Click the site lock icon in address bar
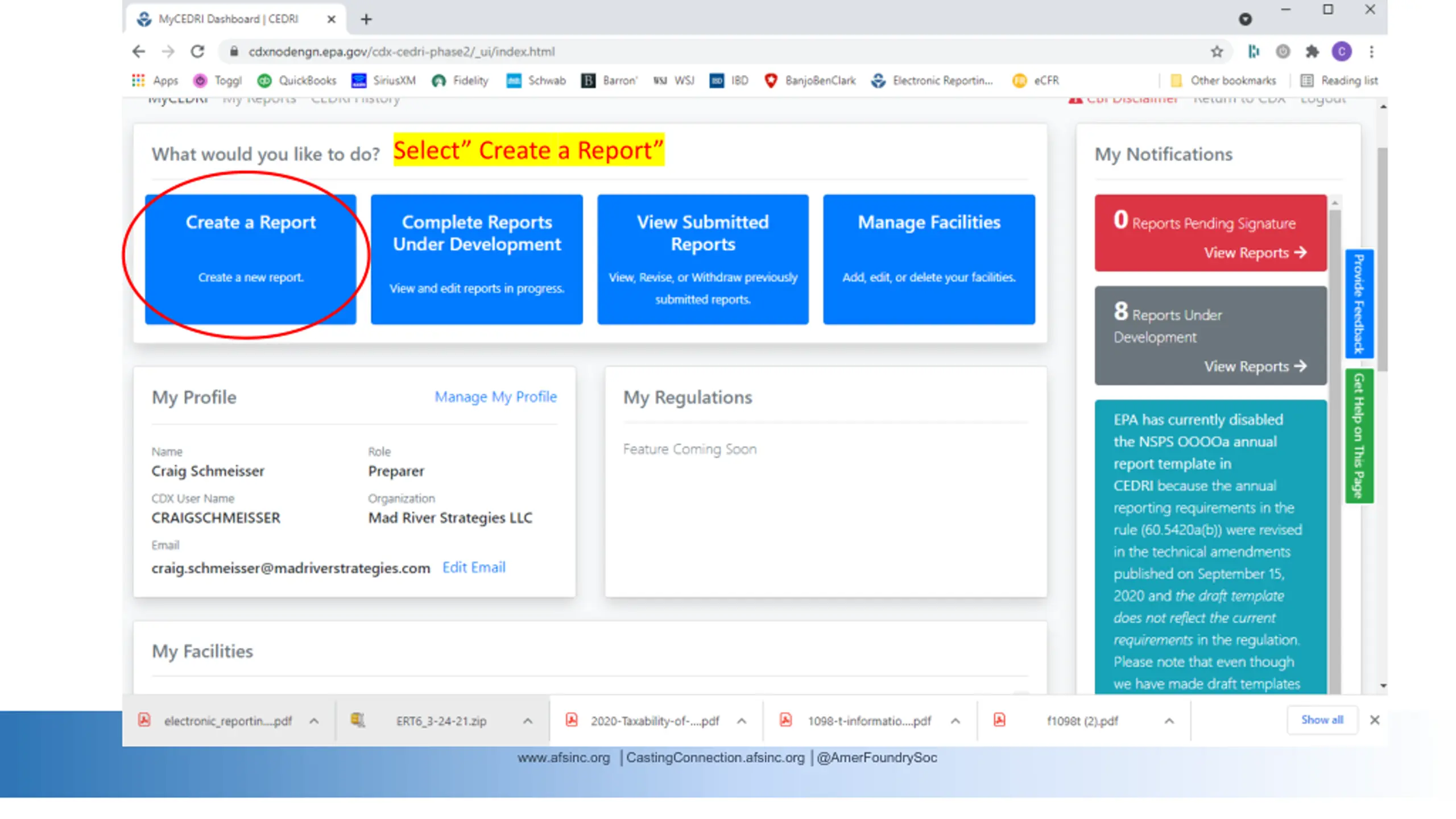This screenshot has height=819, width=1456. [x=233, y=52]
